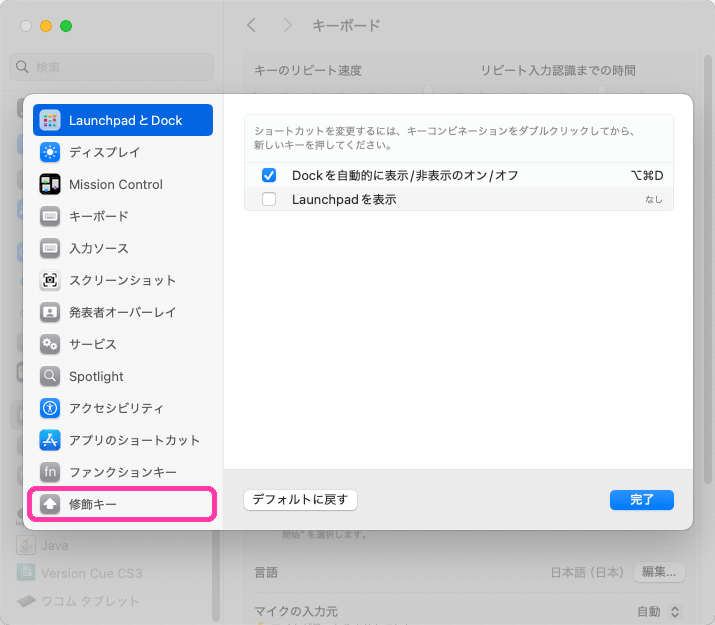Screen dimensions: 715x625
Task: Open the サービス category
Action: click(x=92, y=344)
